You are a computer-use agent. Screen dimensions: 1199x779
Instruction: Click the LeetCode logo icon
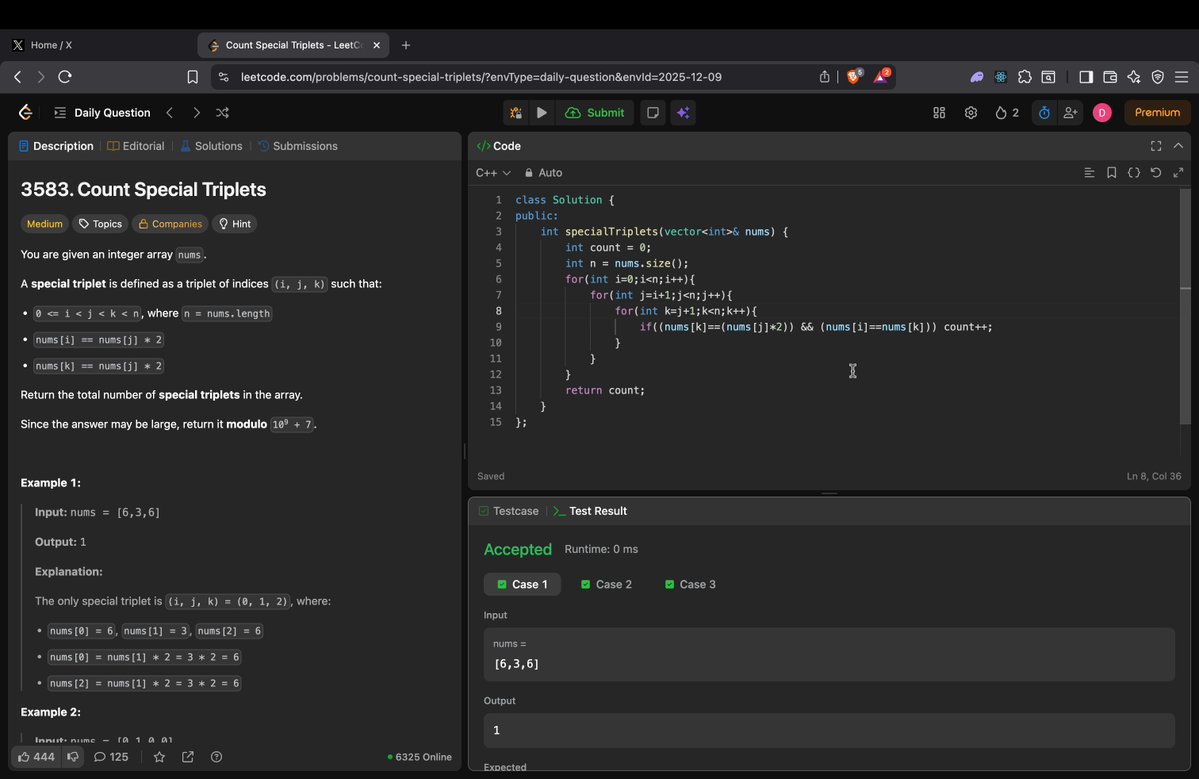tap(25, 112)
